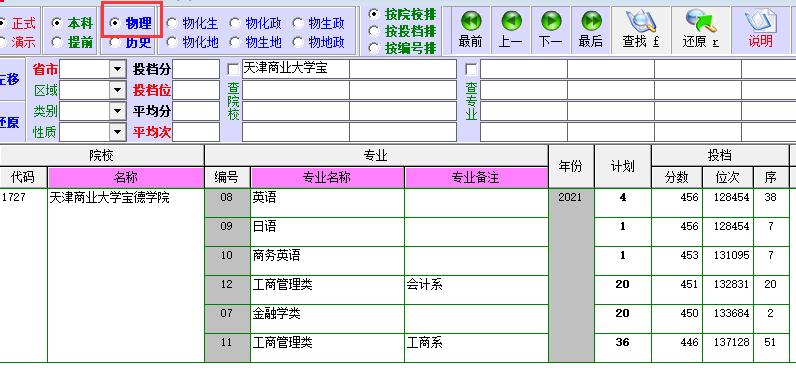Go to previous record with 上一 icon
The height and width of the screenshot is (372, 796).
(x=511, y=30)
